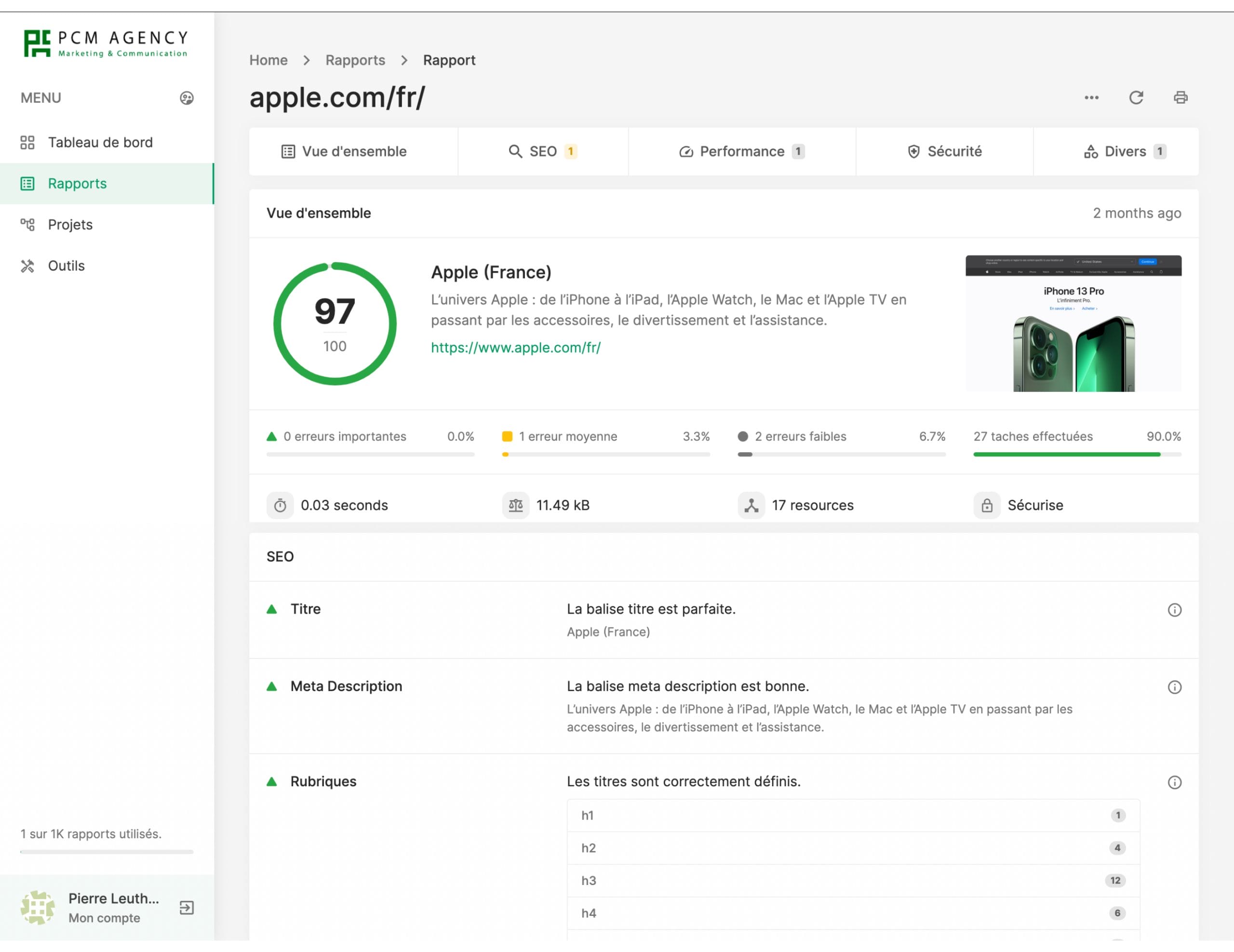The width and height of the screenshot is (1234, 952).
Task: Click the refresh report icon
Action: tap(1136, 98)
